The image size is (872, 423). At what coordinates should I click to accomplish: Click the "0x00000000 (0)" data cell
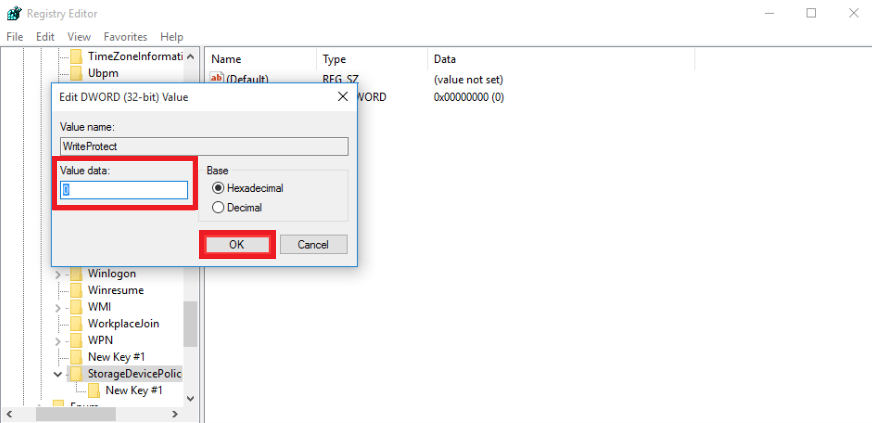point(469,97)
